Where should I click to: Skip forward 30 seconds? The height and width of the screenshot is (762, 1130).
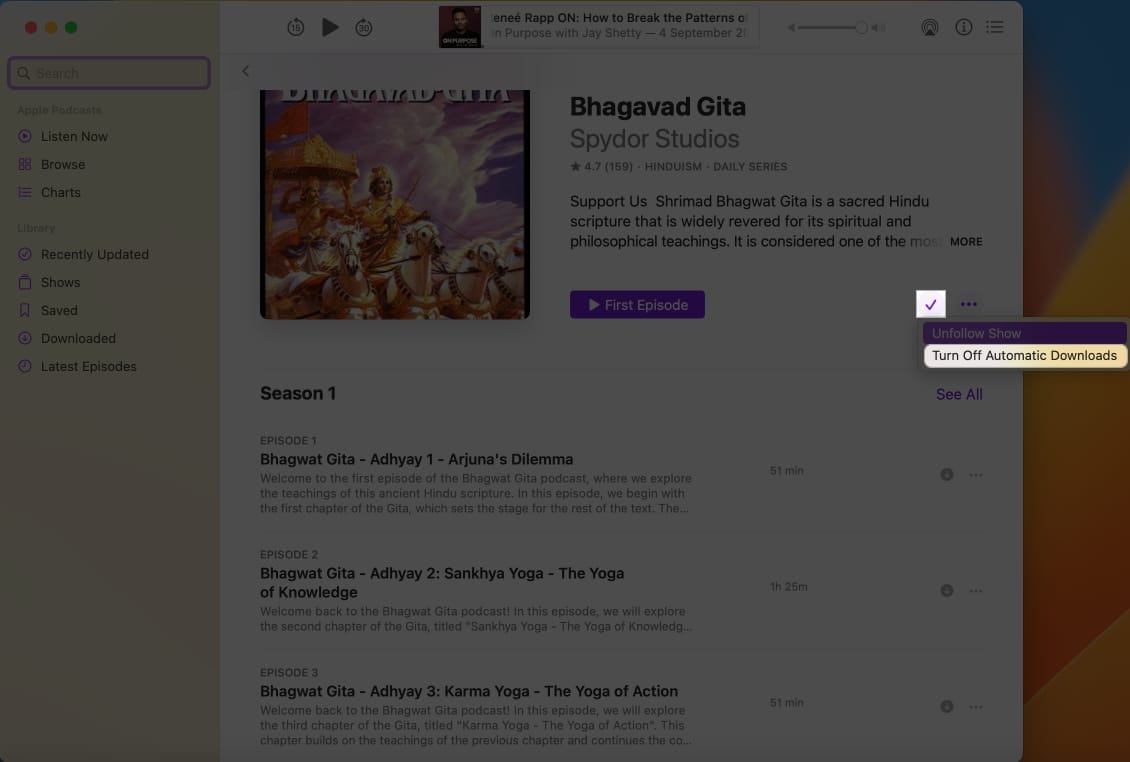364,27
